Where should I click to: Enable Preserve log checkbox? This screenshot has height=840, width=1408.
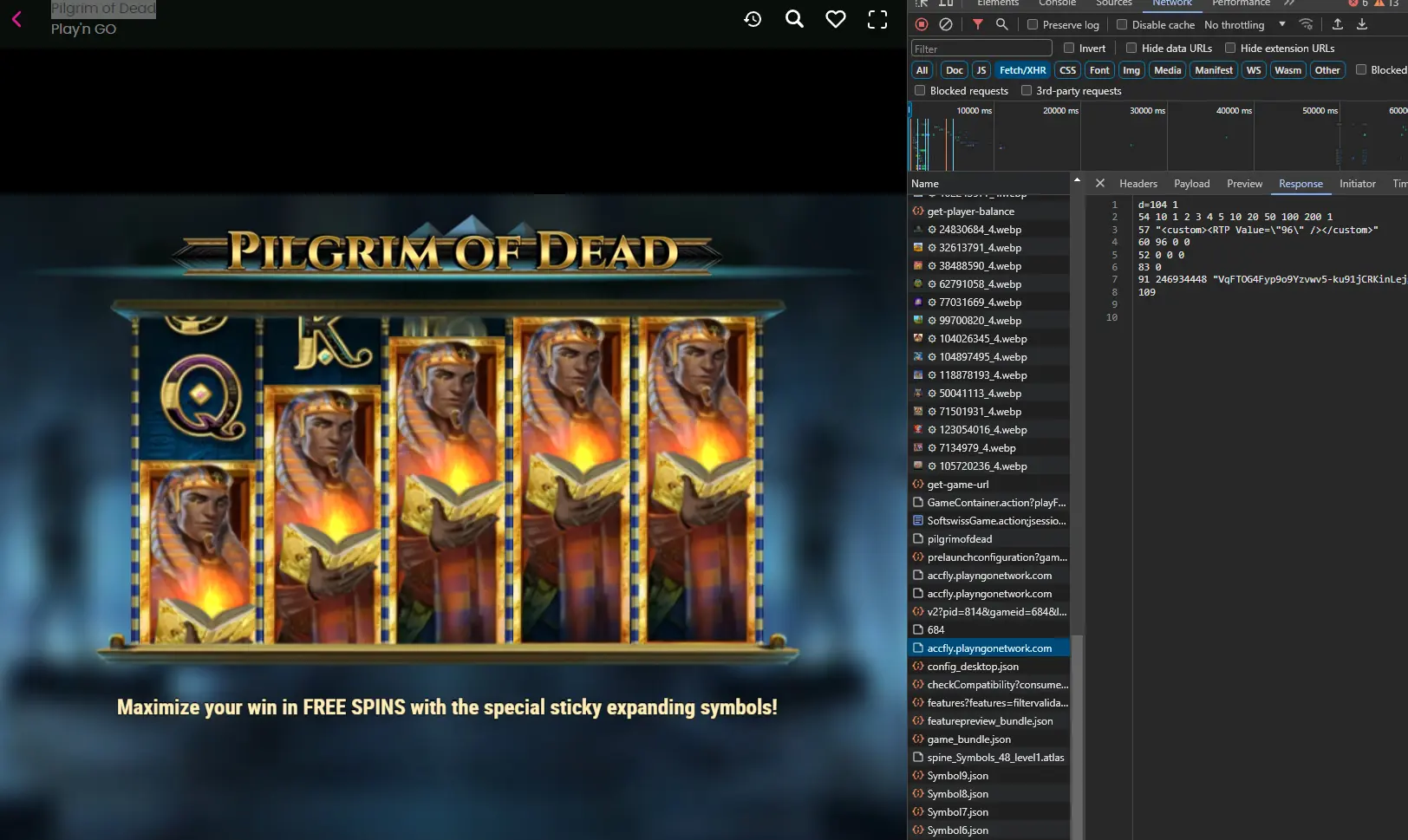1033,25
